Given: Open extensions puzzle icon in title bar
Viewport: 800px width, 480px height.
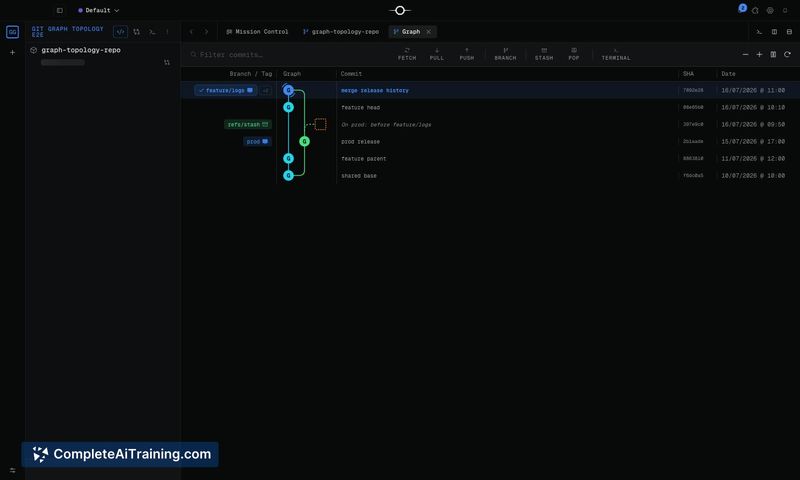Looking at the screenshot, I should (755, 10).
